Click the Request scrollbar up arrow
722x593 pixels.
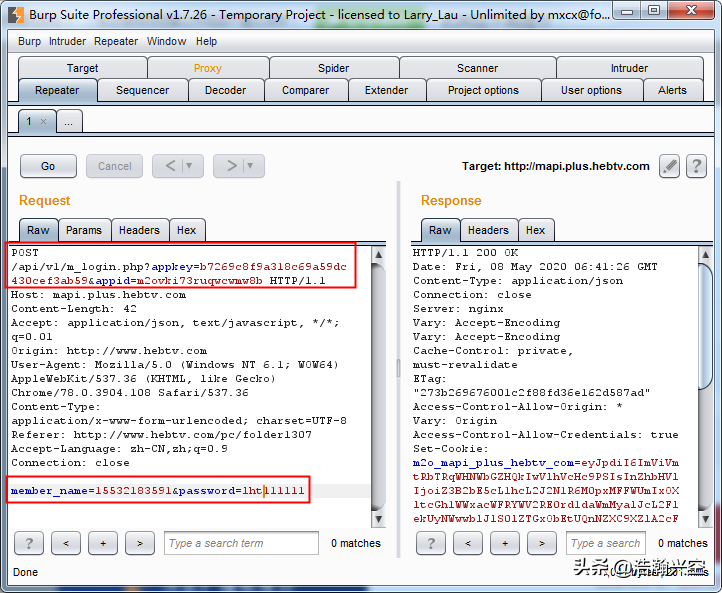point(378,254)
